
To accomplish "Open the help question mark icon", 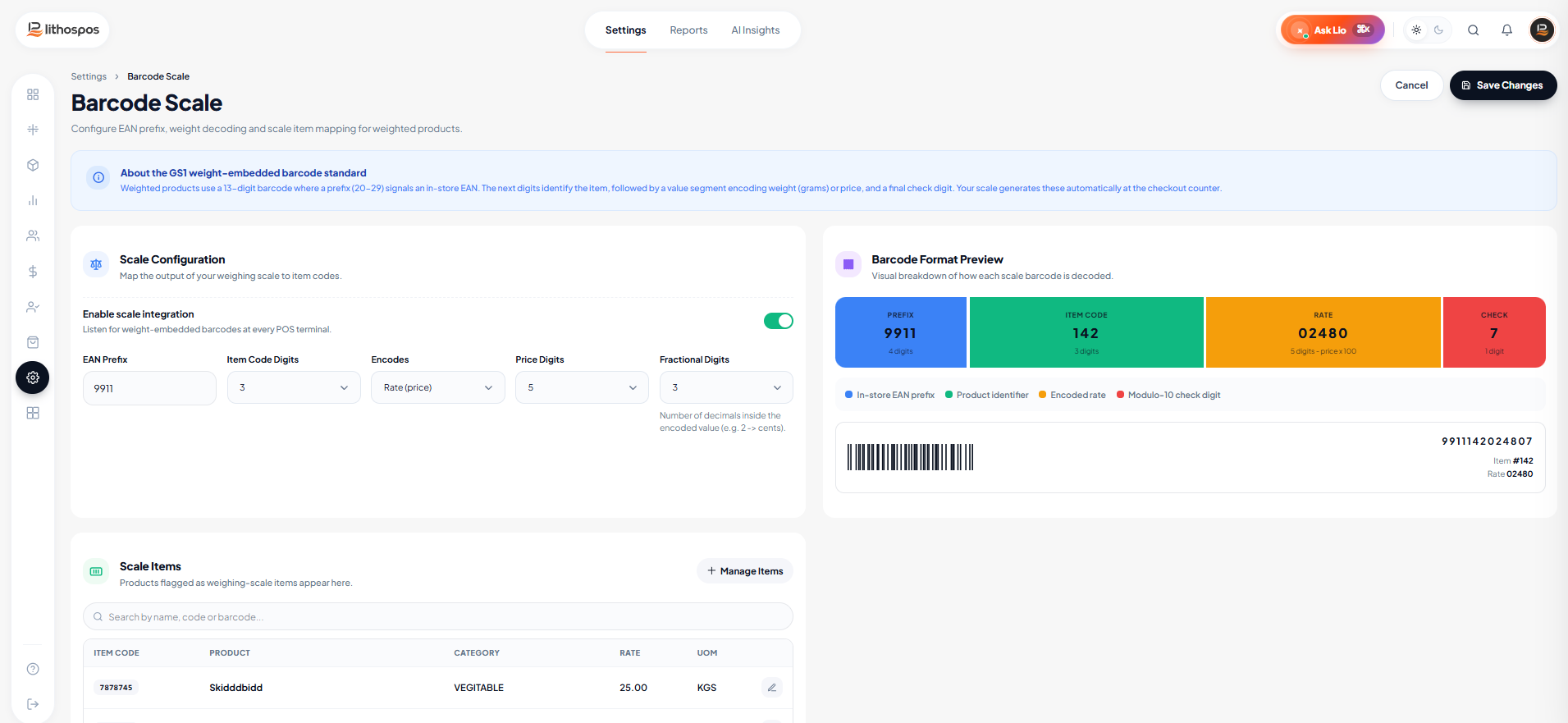I will coord(33,669).
